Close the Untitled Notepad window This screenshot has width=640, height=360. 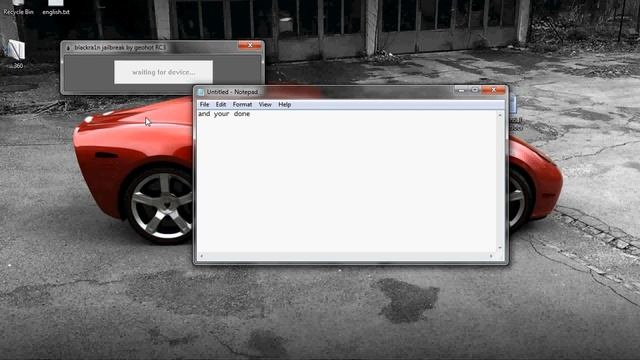pos(493,90)
